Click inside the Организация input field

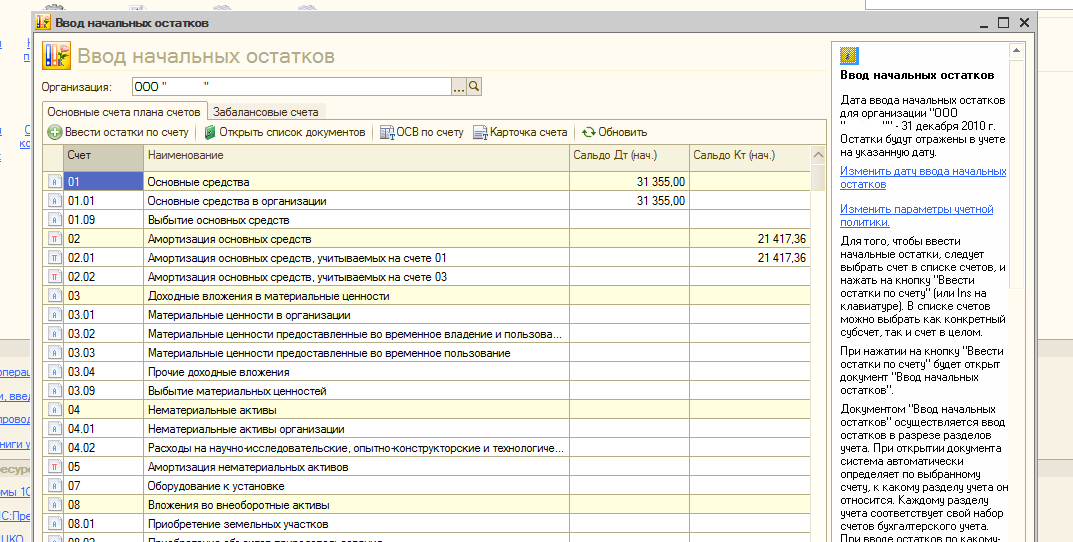click(290, 87)
